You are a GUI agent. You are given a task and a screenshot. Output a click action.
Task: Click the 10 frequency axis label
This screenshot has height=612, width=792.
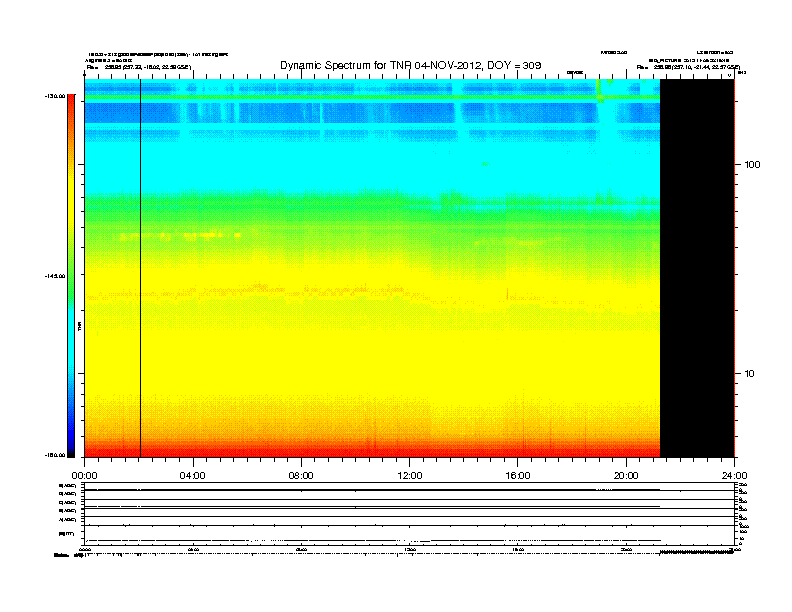click(750, 374)
